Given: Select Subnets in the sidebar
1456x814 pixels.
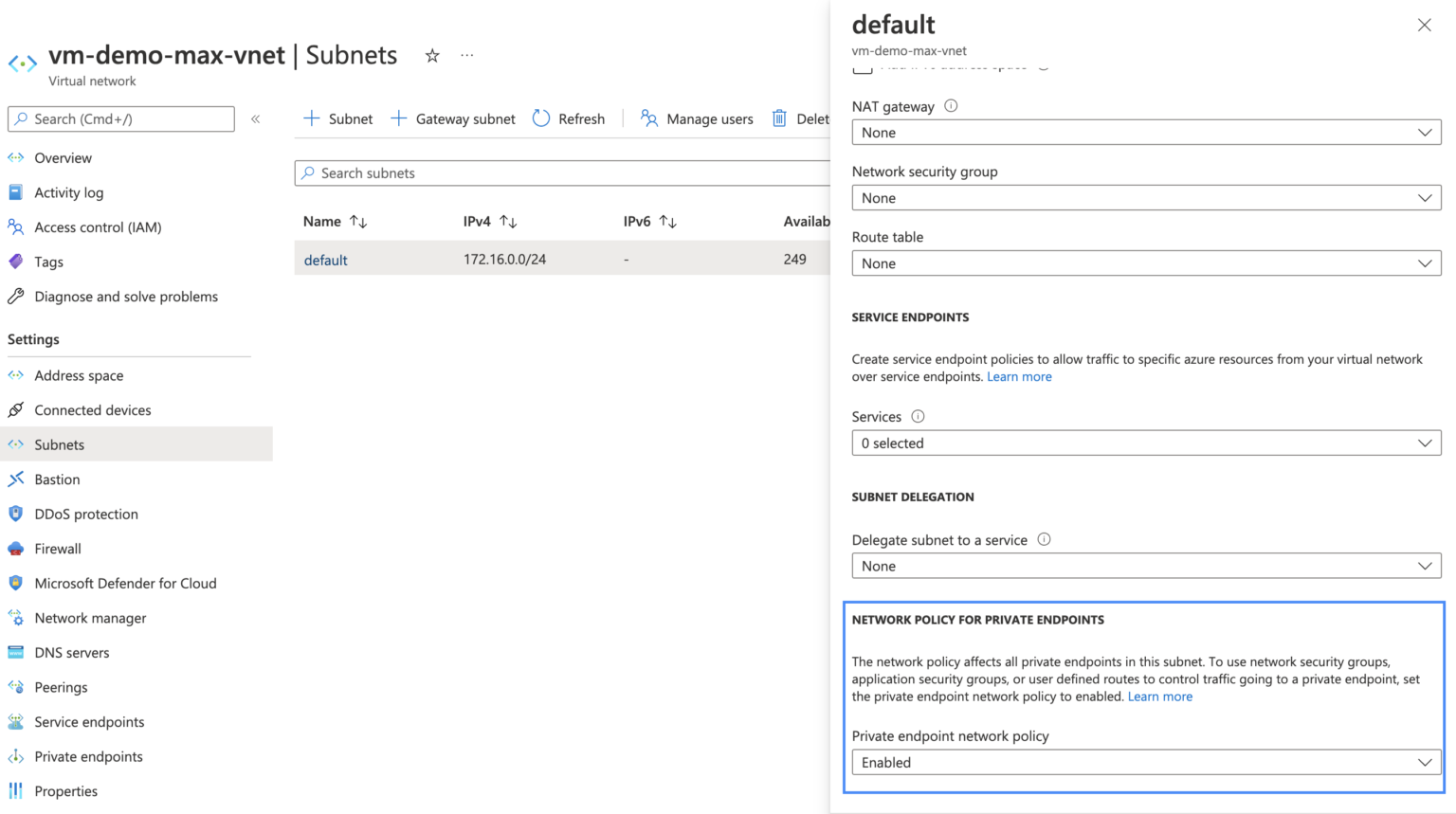Looking at the screenshot, I should 136,444.
